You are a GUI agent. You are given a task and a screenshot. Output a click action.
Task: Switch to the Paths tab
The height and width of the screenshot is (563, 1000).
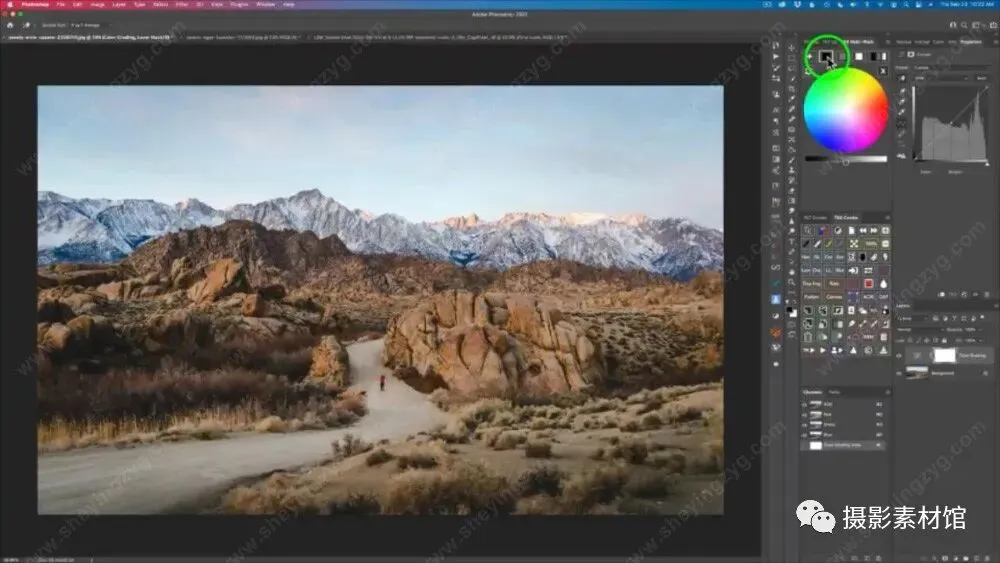[x=834, y=391]
